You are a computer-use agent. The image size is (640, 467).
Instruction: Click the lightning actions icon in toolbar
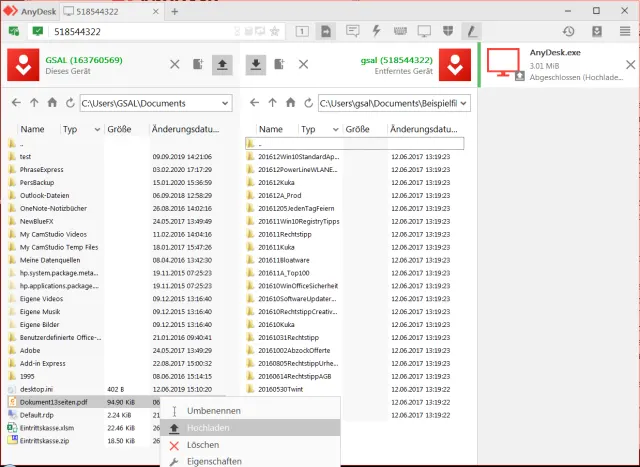(376, 32)
